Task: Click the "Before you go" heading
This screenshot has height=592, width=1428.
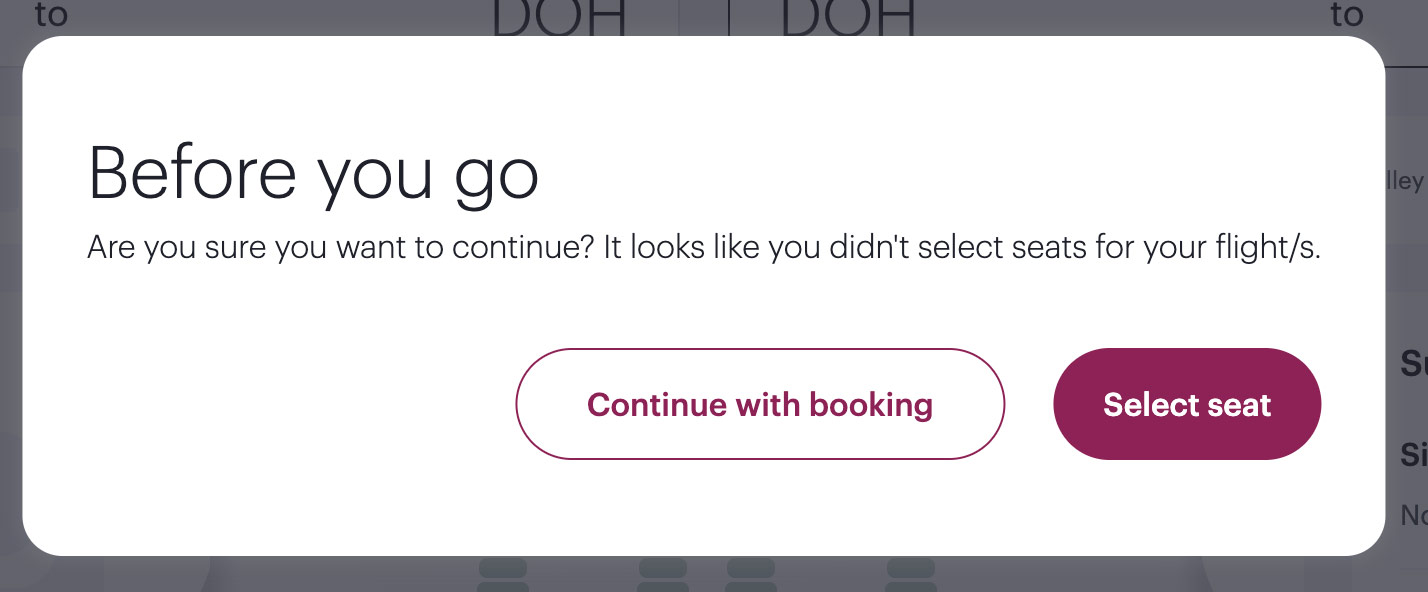Action: pos(313,173)
